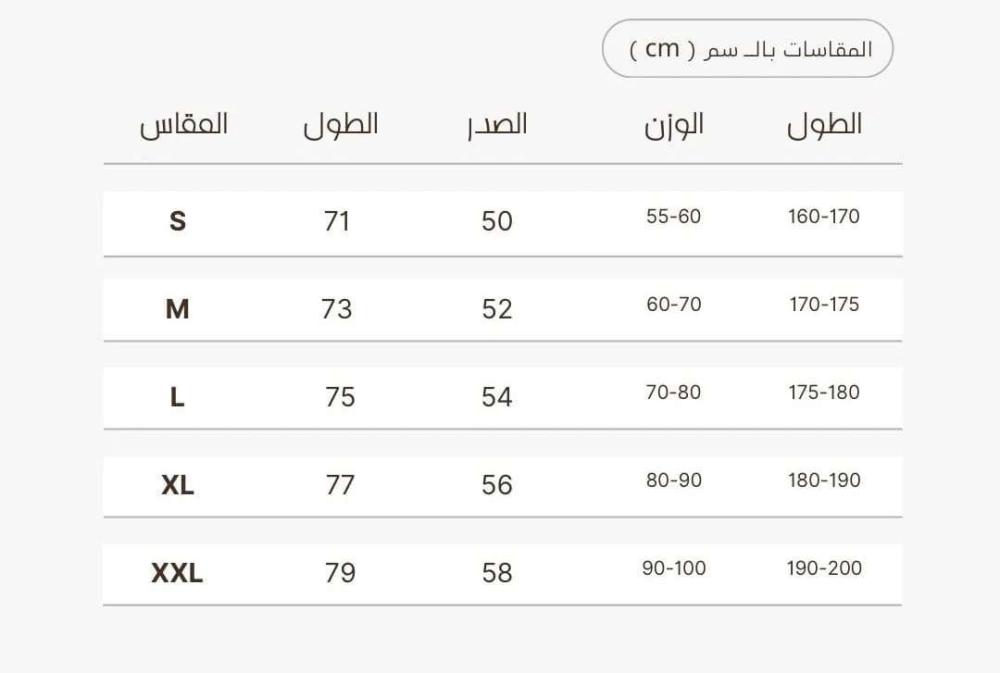Select the المقاس column header
The height and width of the screenshot is (673, 1000).
[x=184, y=125]
